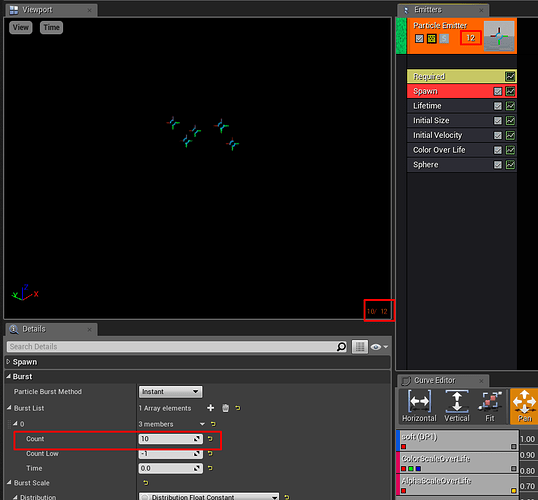The width and height of the screenshot is (538, 500).
Task: Click the Spawn module curve icon
Action: coord(510,91)
